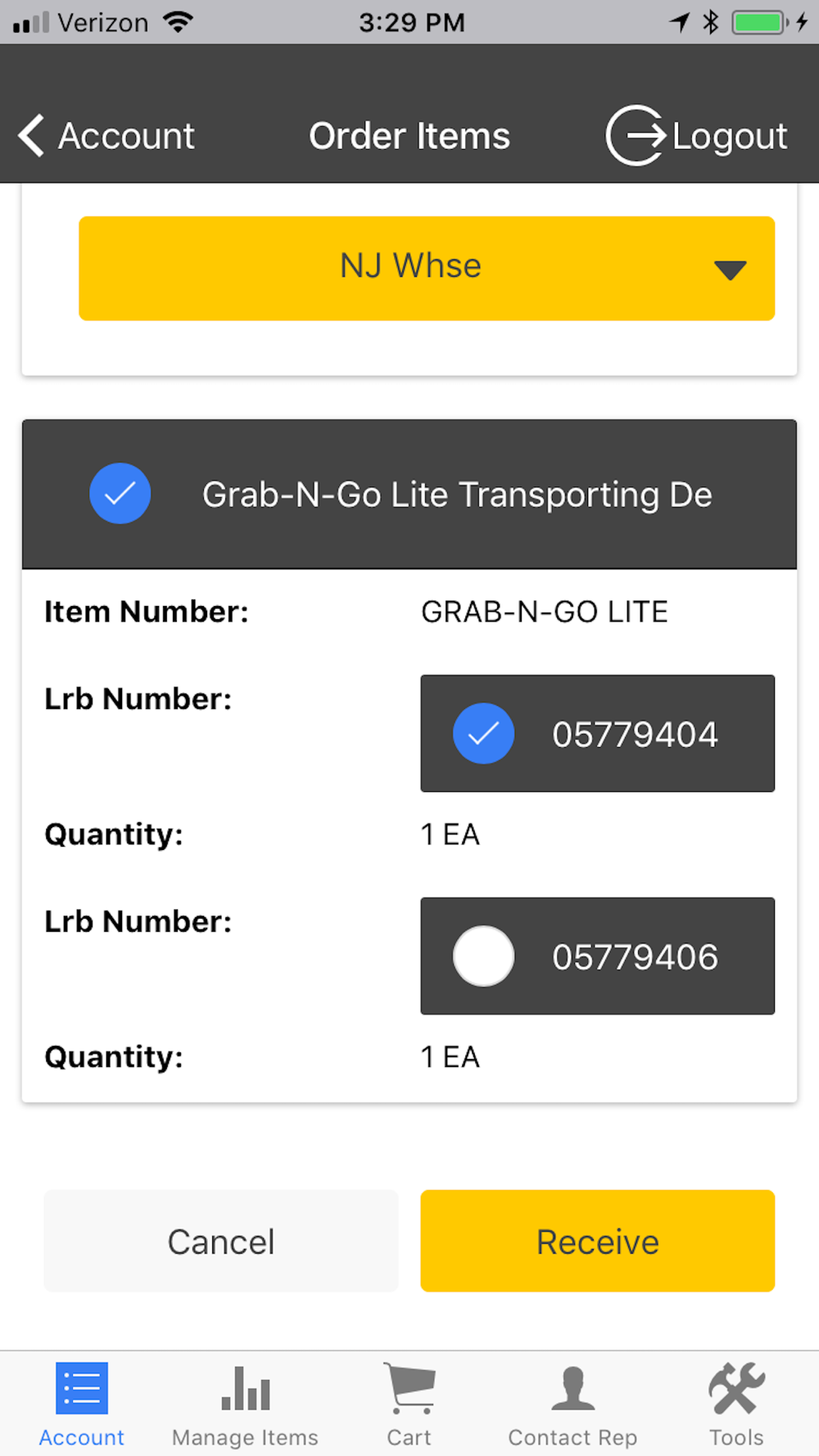Open the Account list icon tab
Image resolution: width=819 pixels, height=1456 pixels.
(x=82, y=1388)
